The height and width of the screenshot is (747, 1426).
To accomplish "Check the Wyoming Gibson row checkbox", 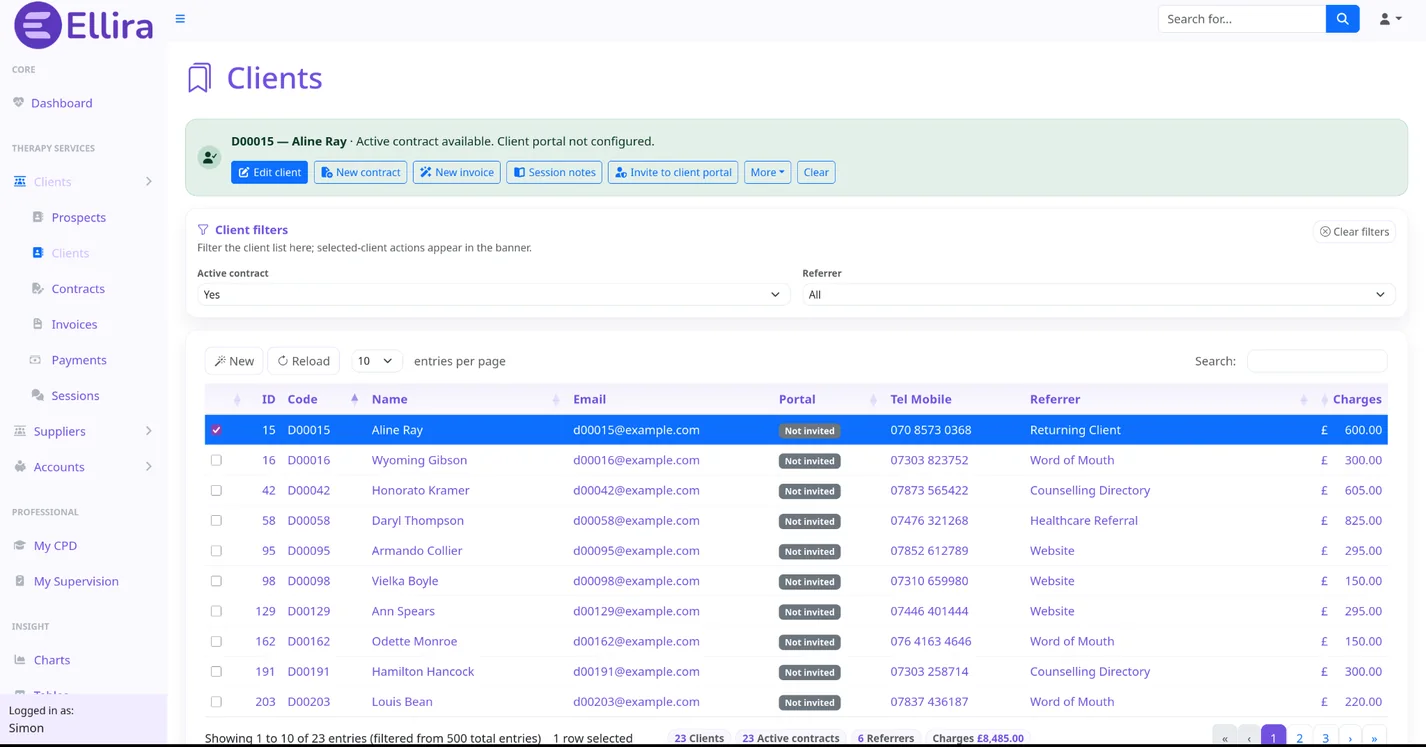I will click(x=216, y=460).
